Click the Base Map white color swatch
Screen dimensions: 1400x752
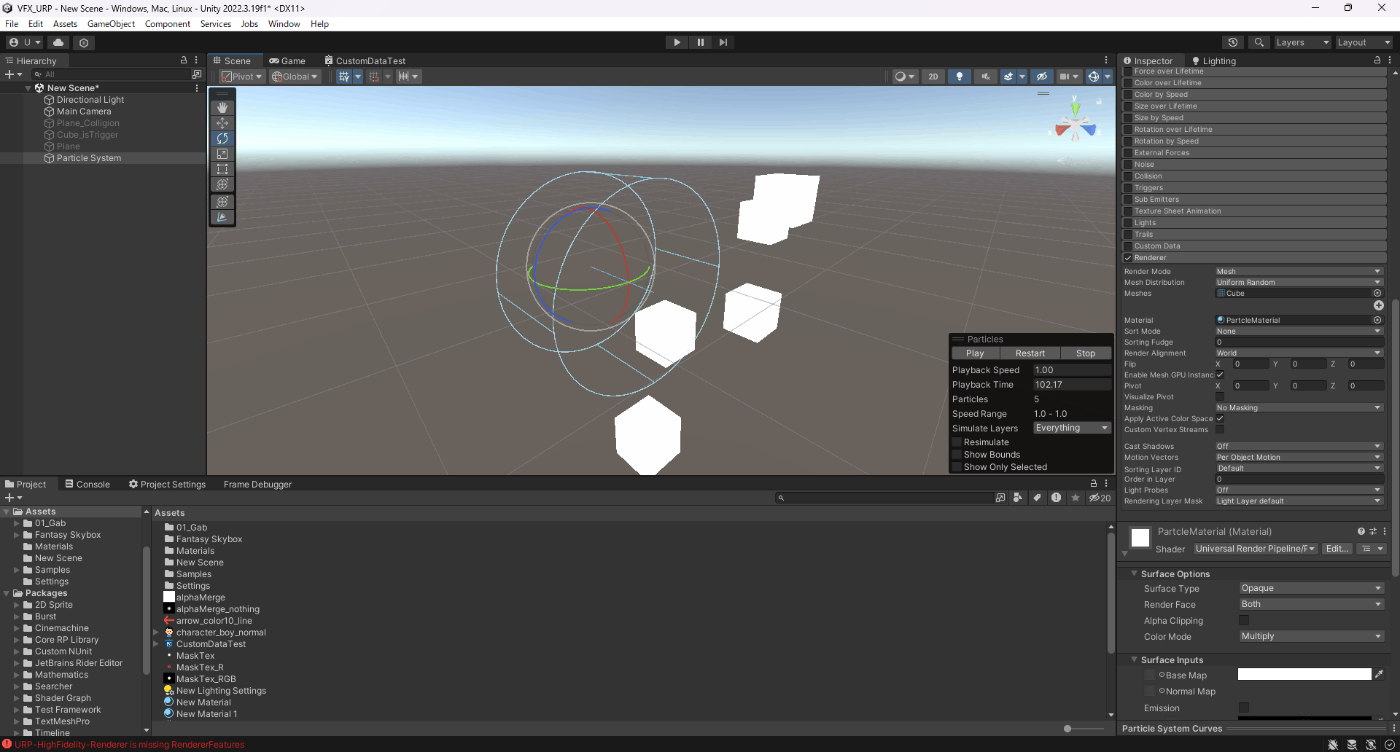click(x=1304, y=675)
